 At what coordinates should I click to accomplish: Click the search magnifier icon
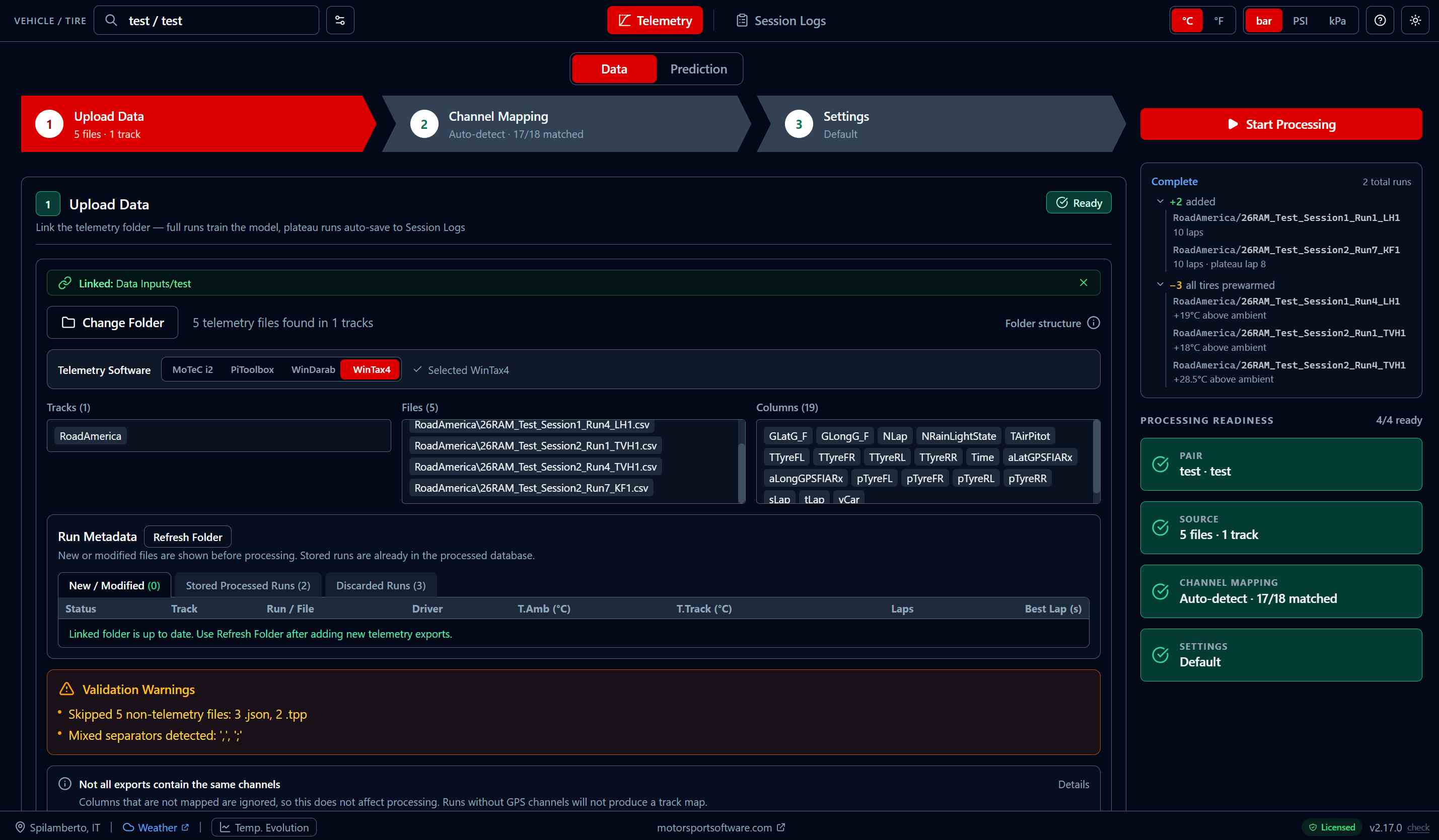(x=111, y=21)
